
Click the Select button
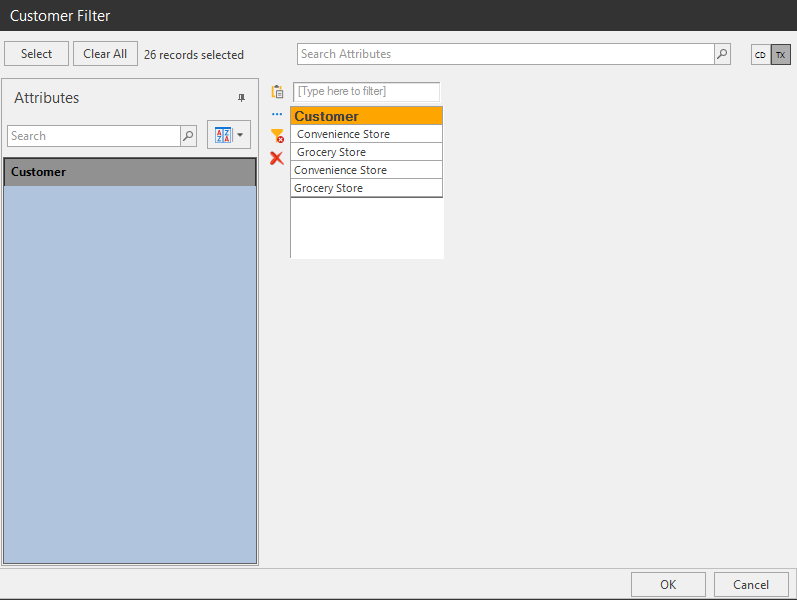click(x=37, y=54)
